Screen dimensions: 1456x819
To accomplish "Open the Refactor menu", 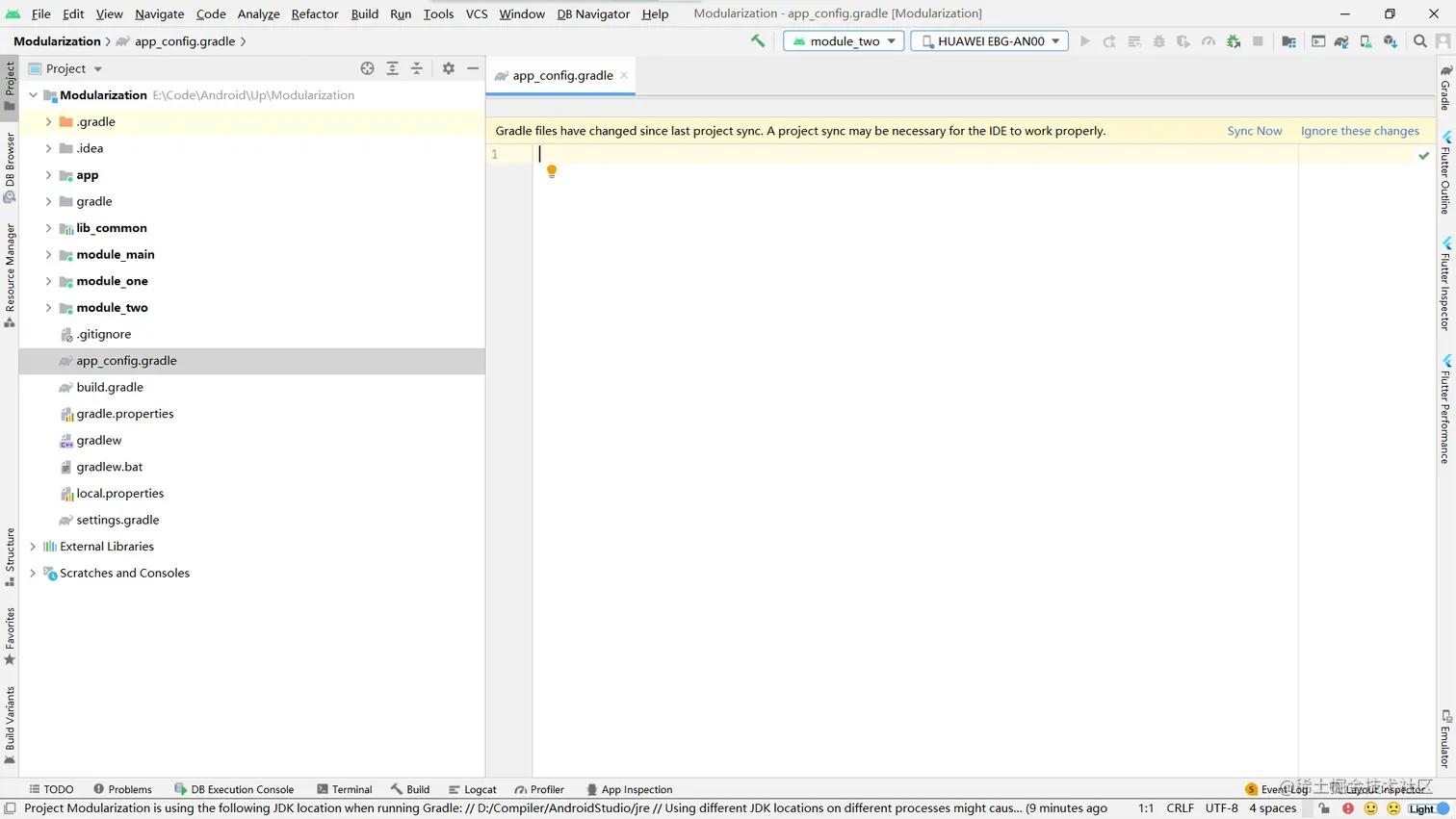I will pyautogui.click(x=315, y=13).
